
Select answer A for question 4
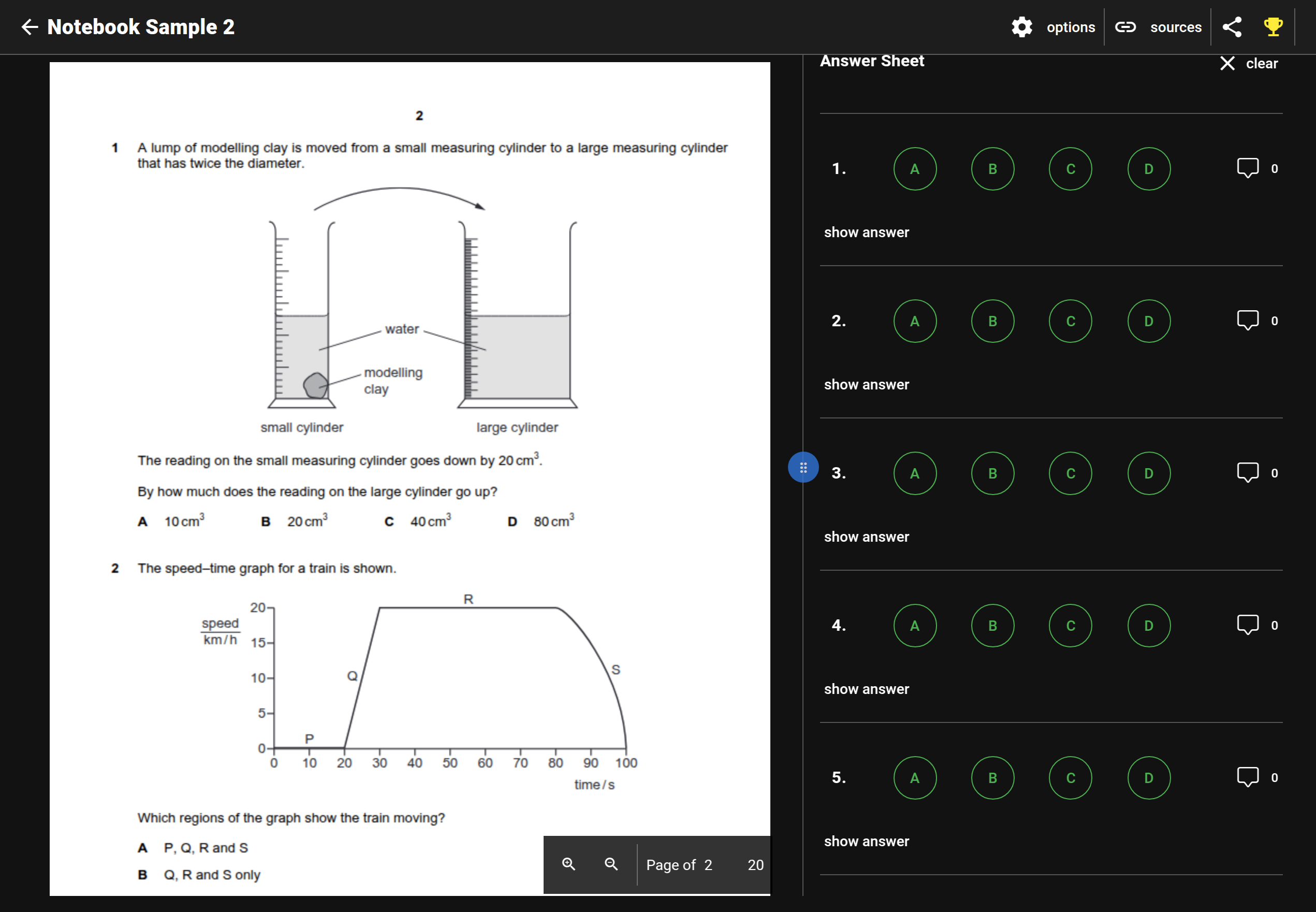pos(914,626)
